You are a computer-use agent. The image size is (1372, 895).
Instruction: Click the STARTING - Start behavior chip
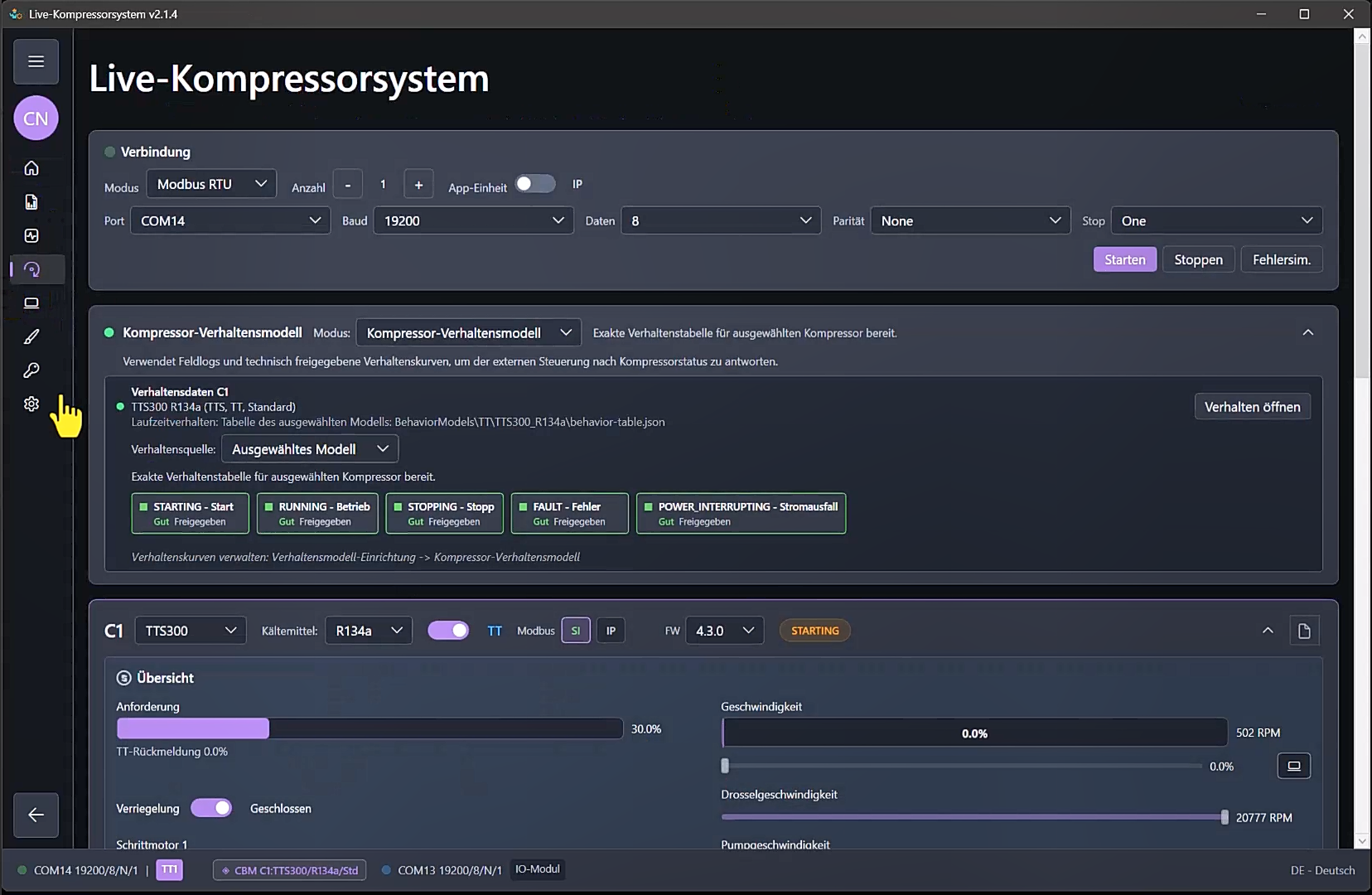click(x=190, y=514)
